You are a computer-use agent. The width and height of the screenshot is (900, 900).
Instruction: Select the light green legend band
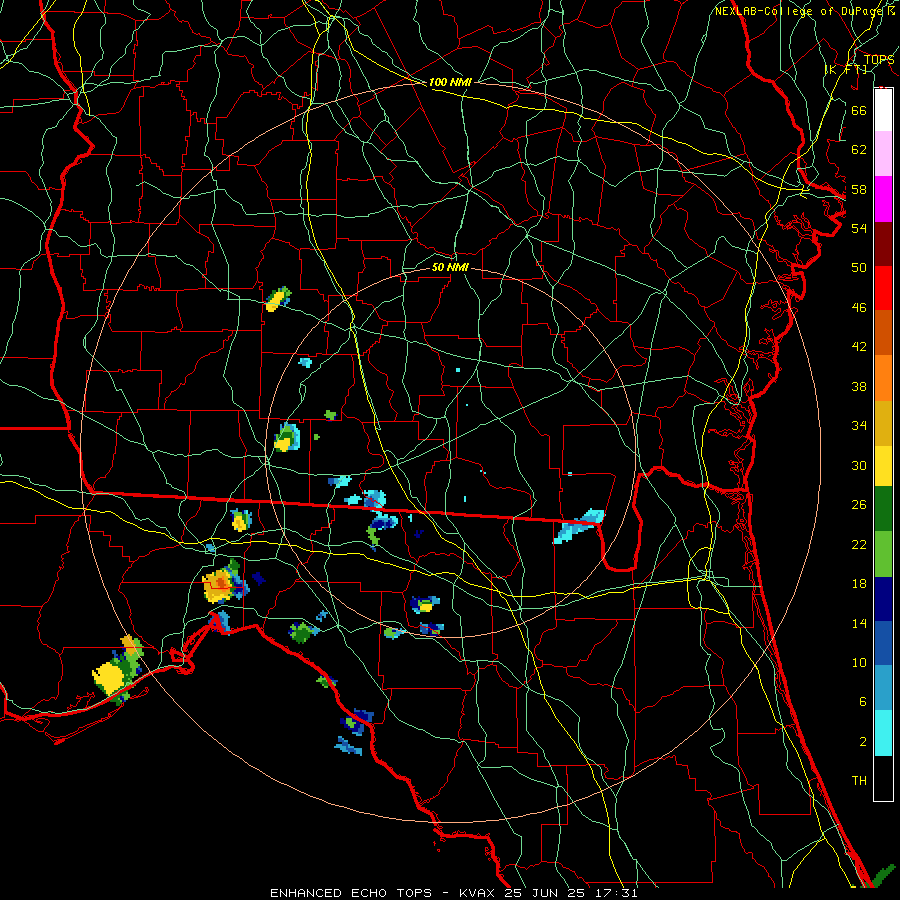(883, 554)
